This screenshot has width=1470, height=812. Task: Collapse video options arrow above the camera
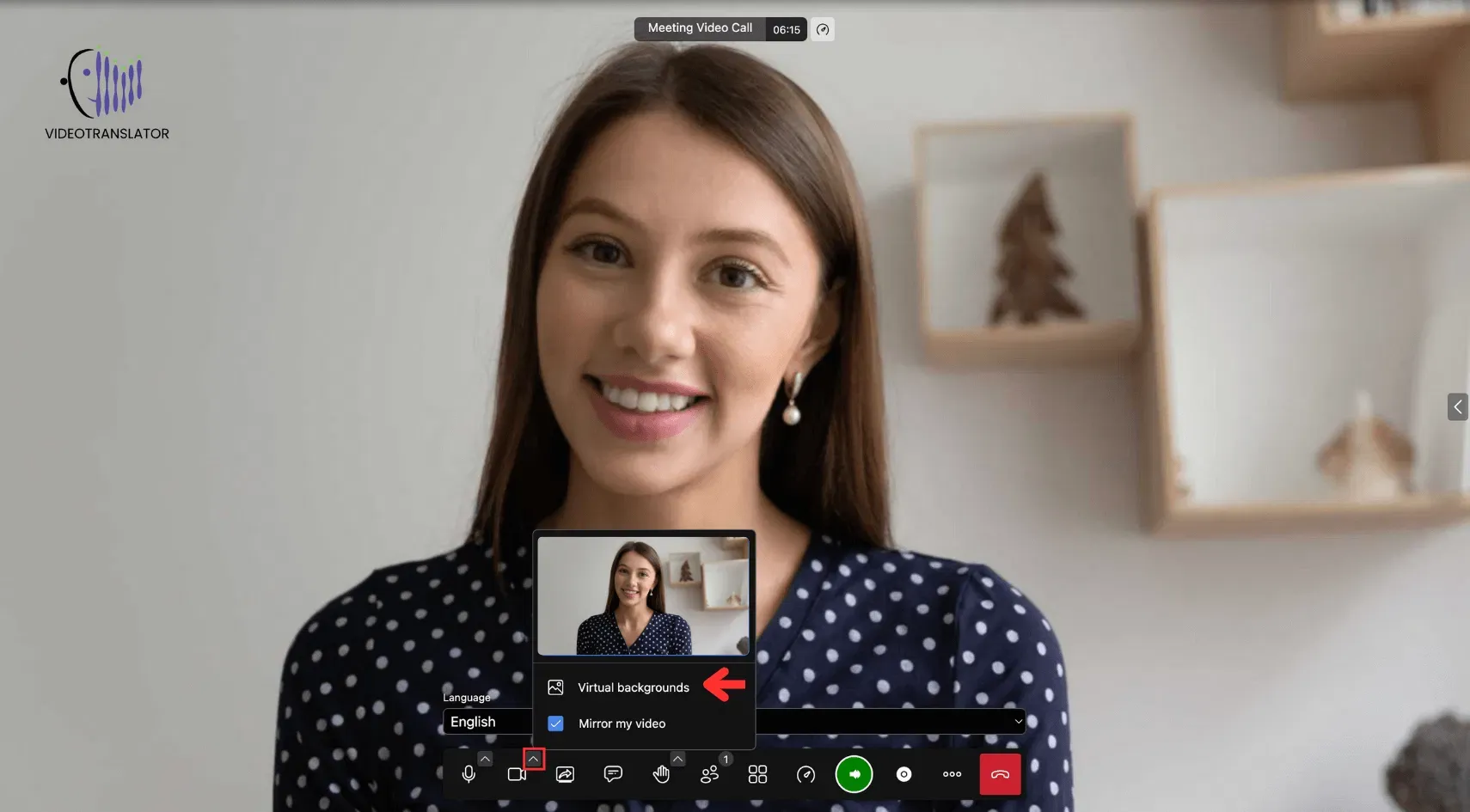[x=533, y=759]
